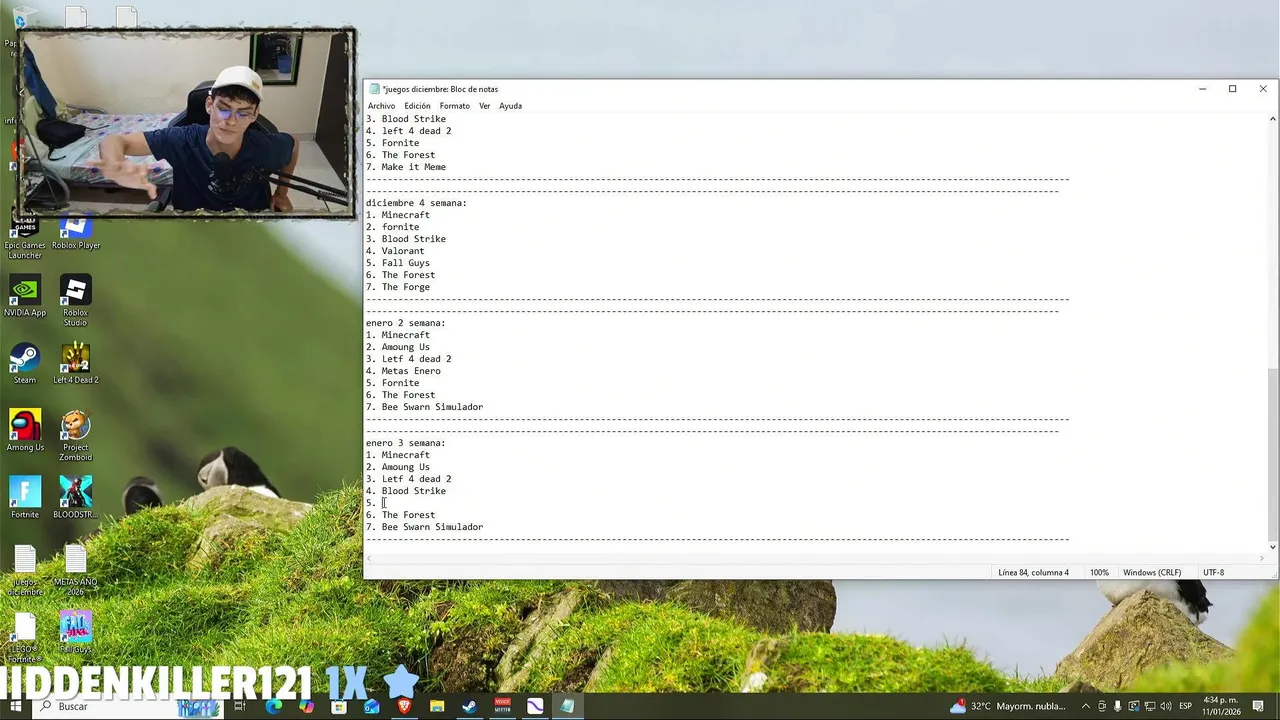The image size is (1280, 720).
Task: Click the microphone tray icon
Action: [1118, 706]
